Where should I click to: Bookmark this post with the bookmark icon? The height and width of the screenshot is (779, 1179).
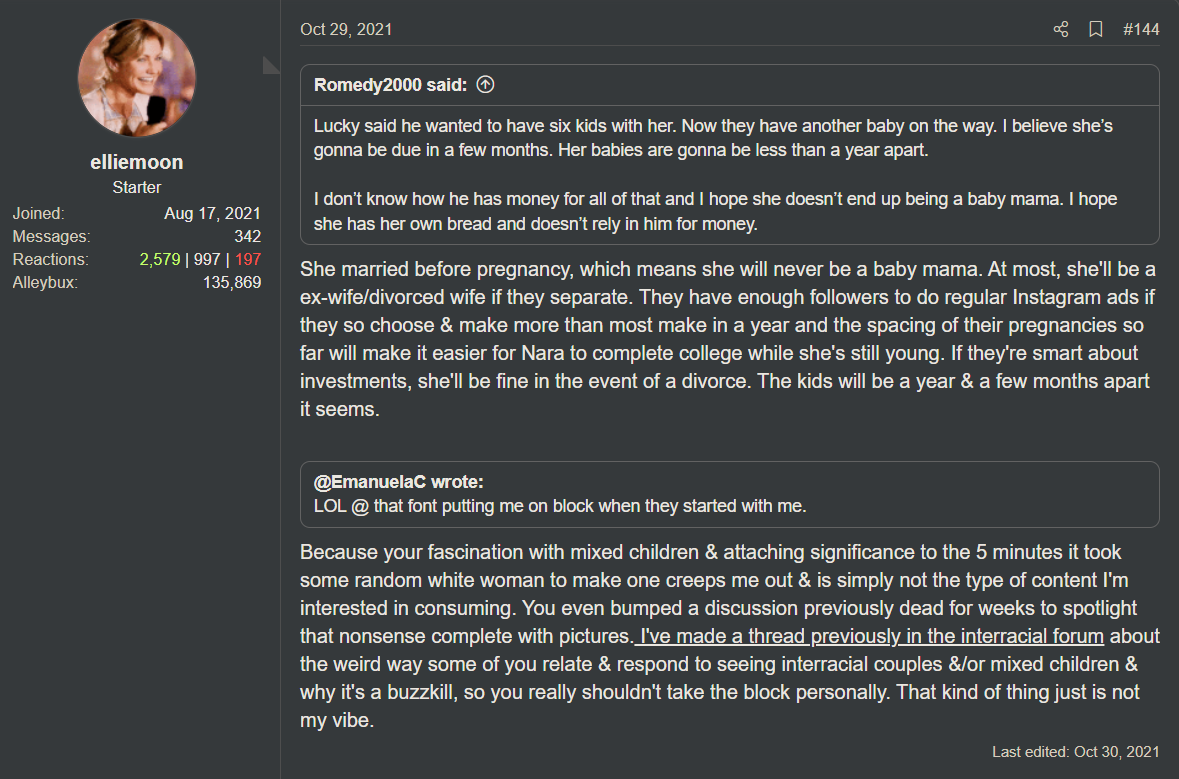click(1096, 30)
